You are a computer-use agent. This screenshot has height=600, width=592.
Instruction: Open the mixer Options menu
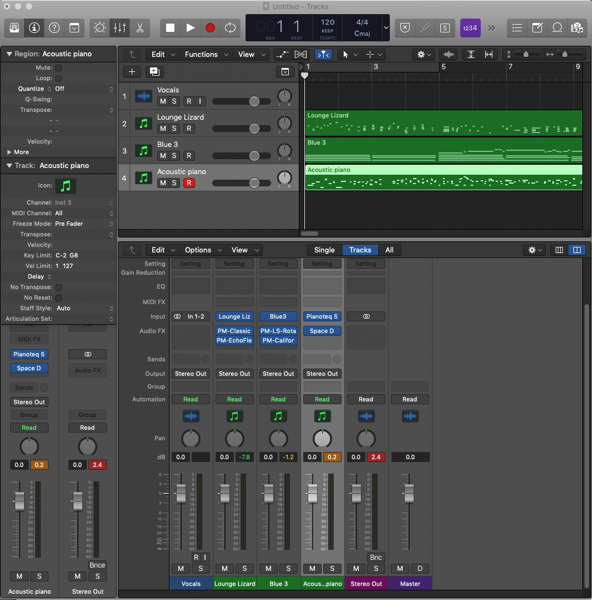click(203, 250)
